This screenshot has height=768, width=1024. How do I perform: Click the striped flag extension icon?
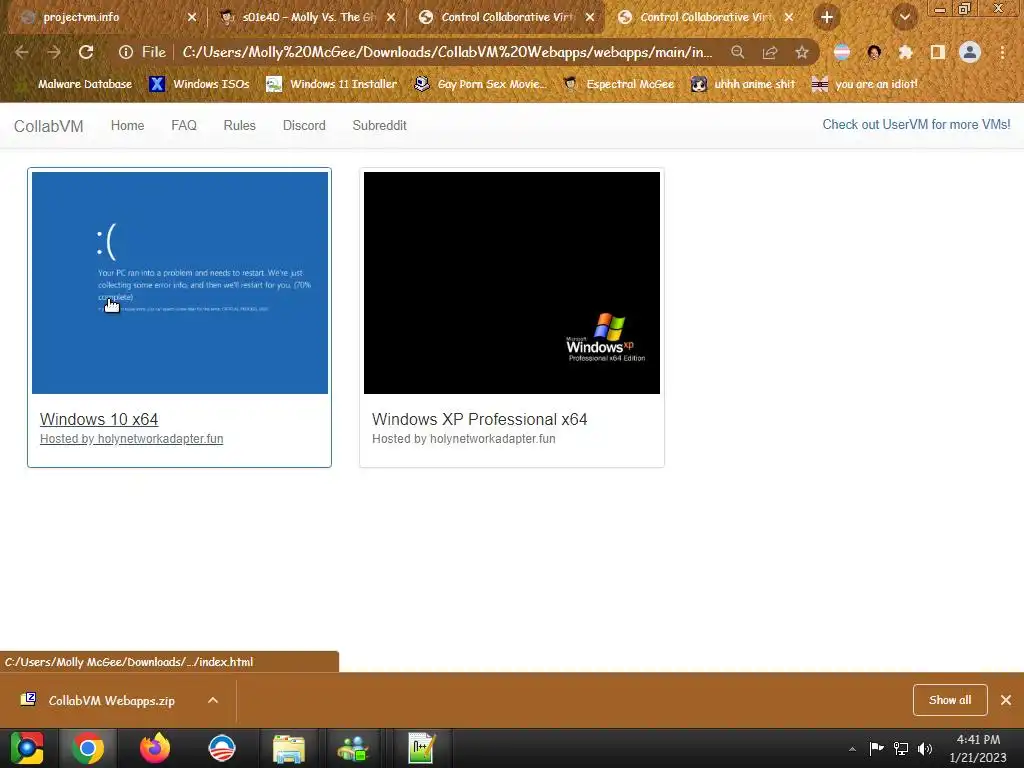point(842,52)
